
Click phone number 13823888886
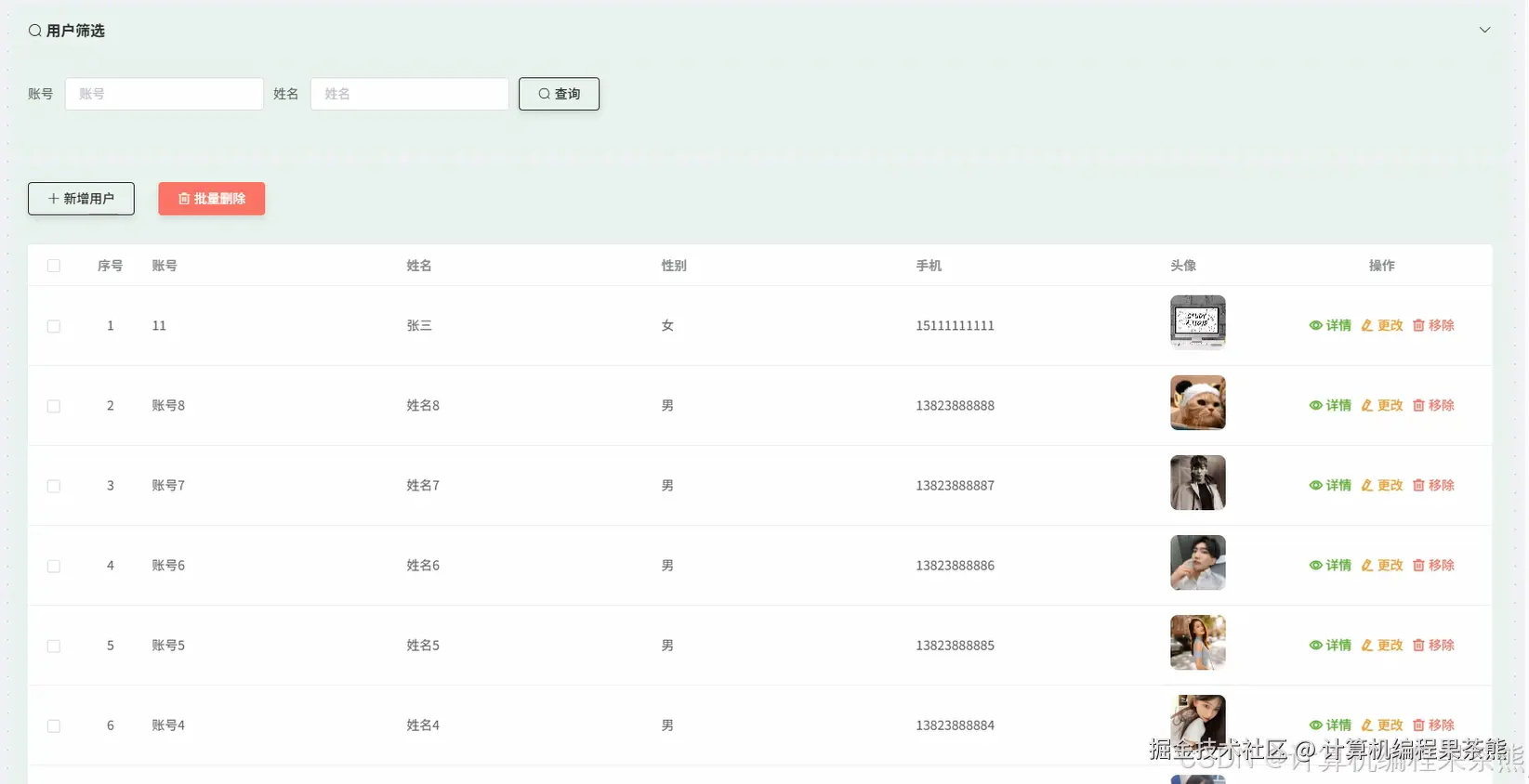coord(955,566)
